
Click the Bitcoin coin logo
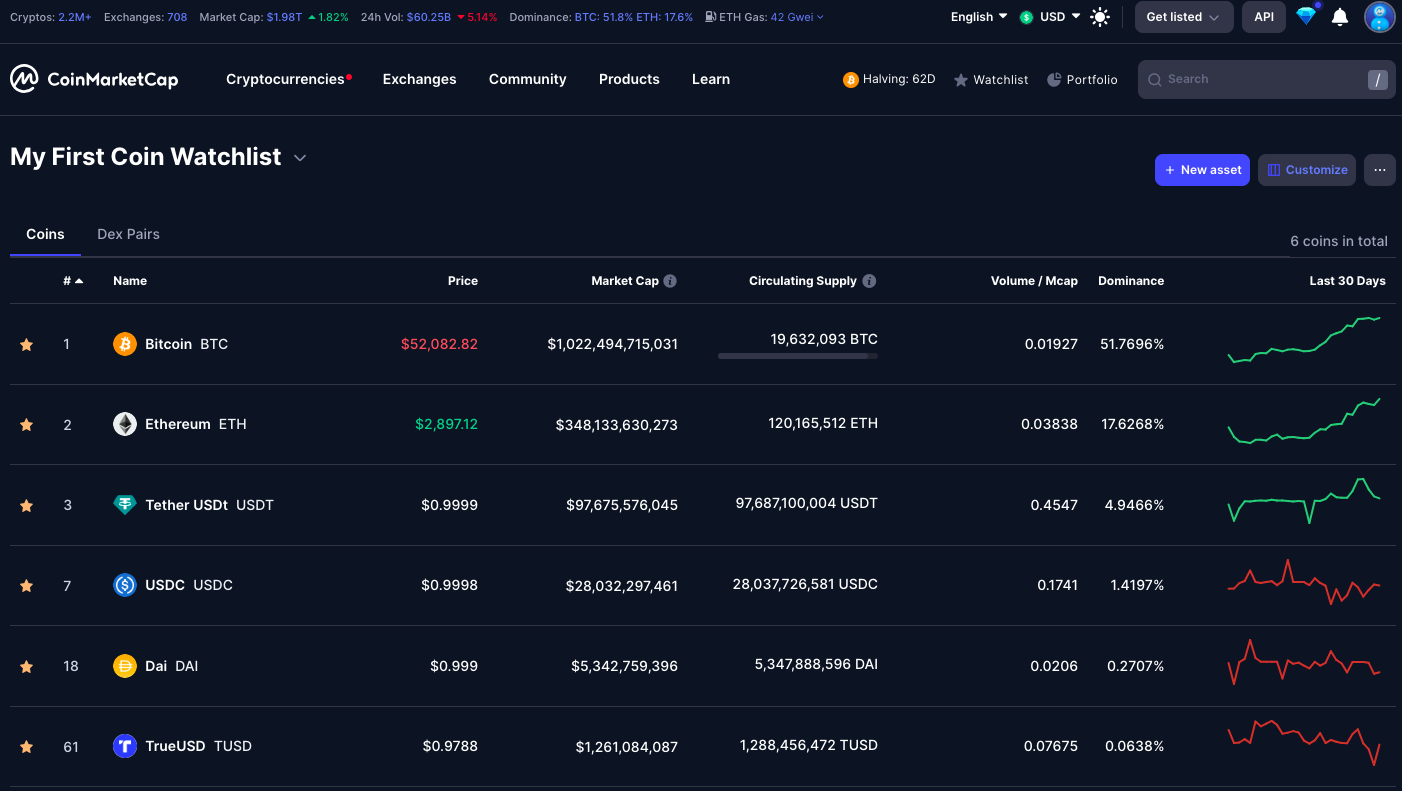(125, 344)
